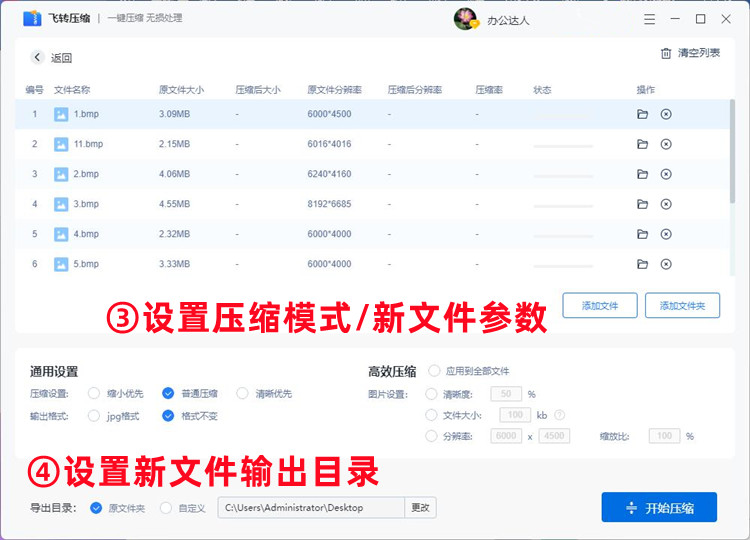Viewport: 750px width, 540px height.
Task: Click the 缩放比 percent input field
Action: point(664,436)
